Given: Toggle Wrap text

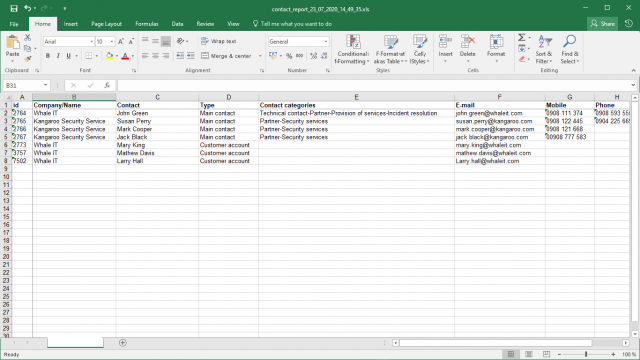Looking at the screenshot, I should point(219,41).
